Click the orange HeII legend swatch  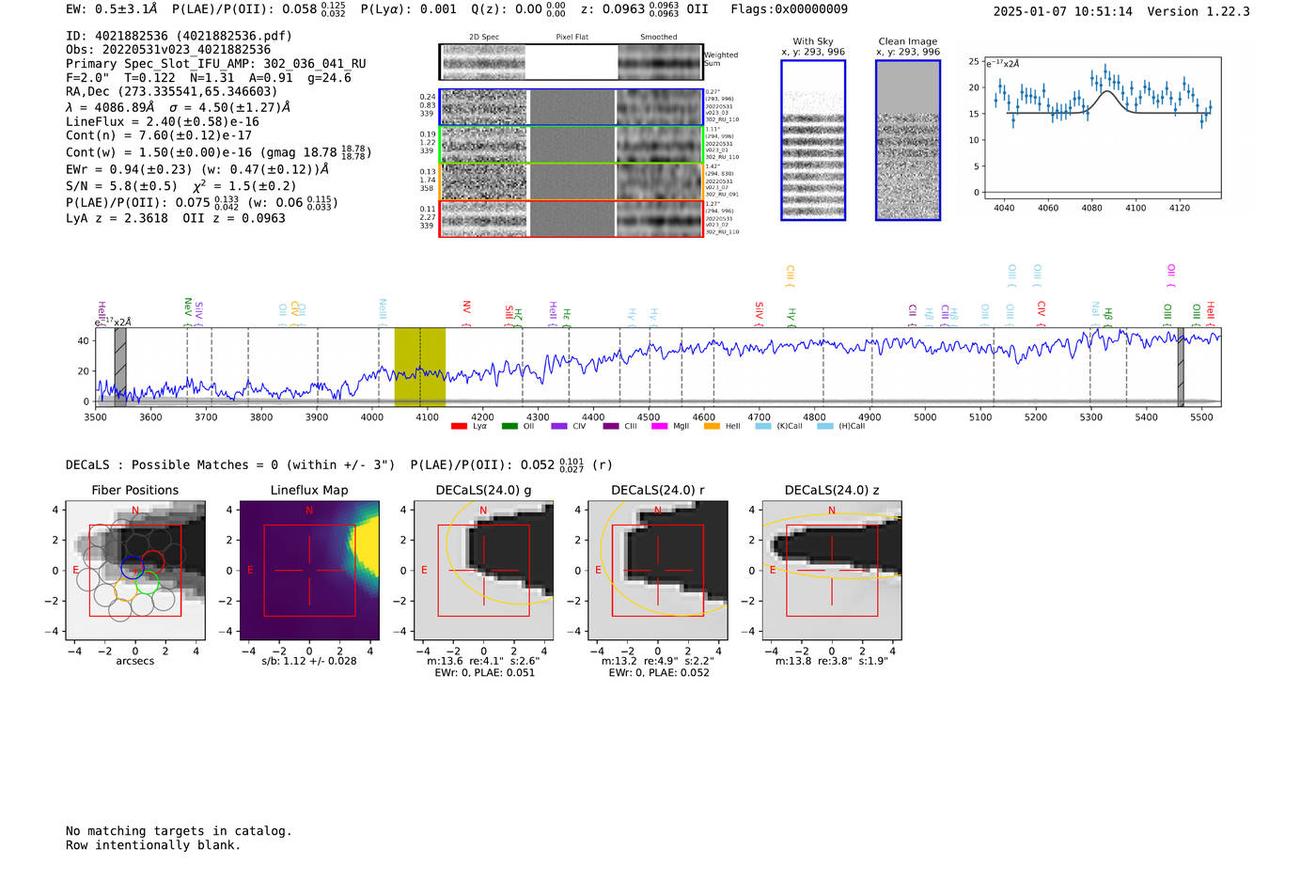point(712,427)
